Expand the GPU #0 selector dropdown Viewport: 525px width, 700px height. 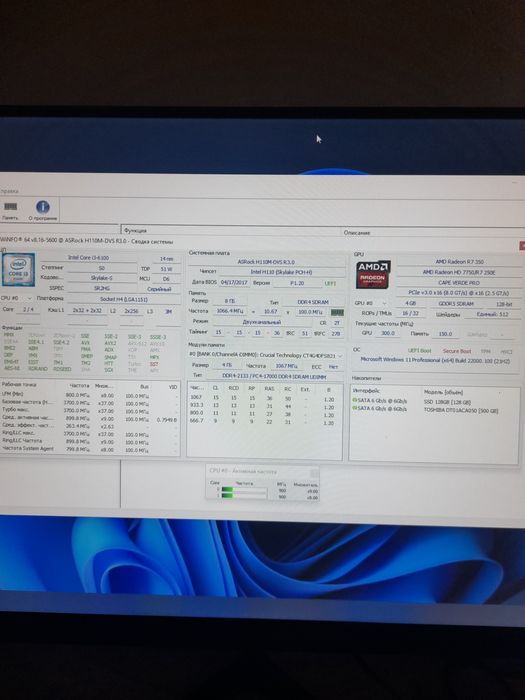[x=384, y=303]
